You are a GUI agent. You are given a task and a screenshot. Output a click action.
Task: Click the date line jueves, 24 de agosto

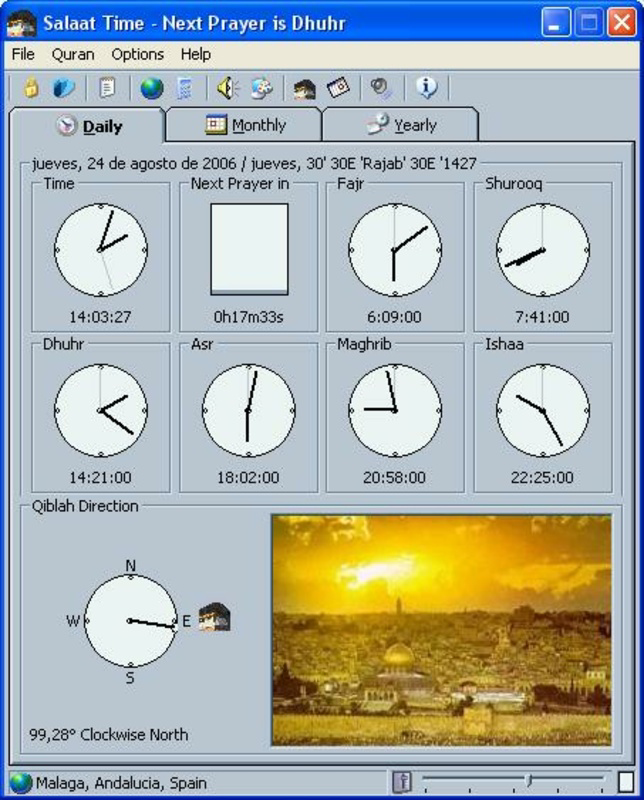click(254, 163)
